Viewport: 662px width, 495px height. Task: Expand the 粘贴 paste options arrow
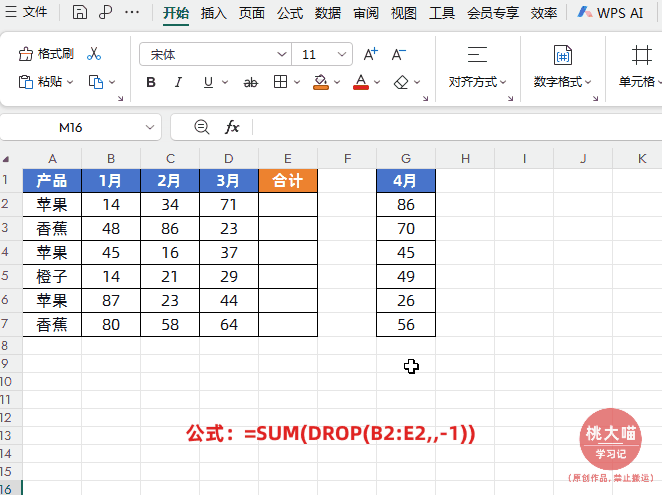click(70, 82)
